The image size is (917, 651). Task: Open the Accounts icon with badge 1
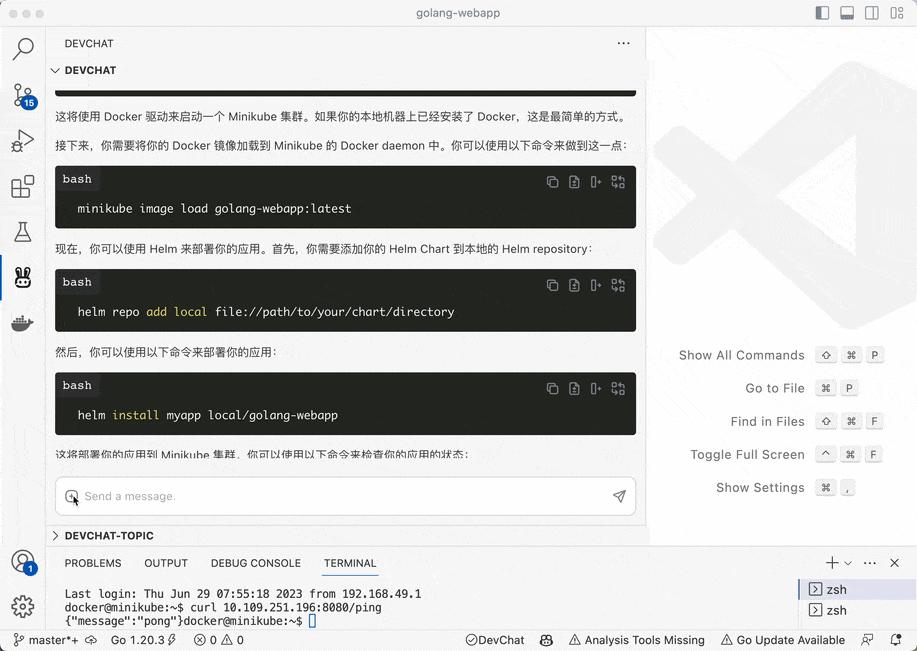pyautogui.click(x=23, y=562)
